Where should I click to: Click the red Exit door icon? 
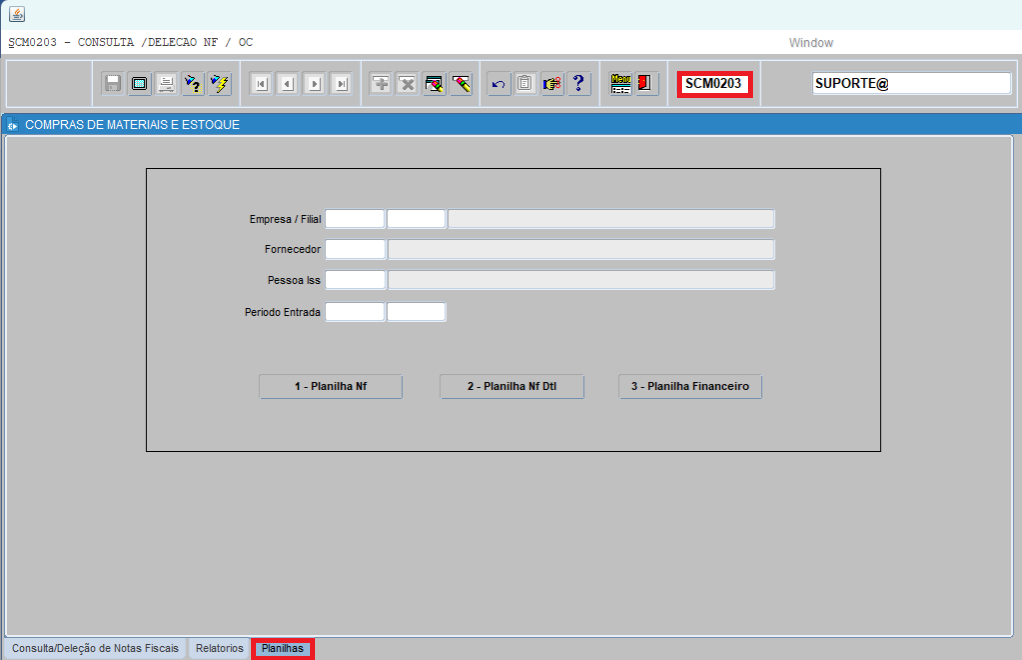(645, 84)
